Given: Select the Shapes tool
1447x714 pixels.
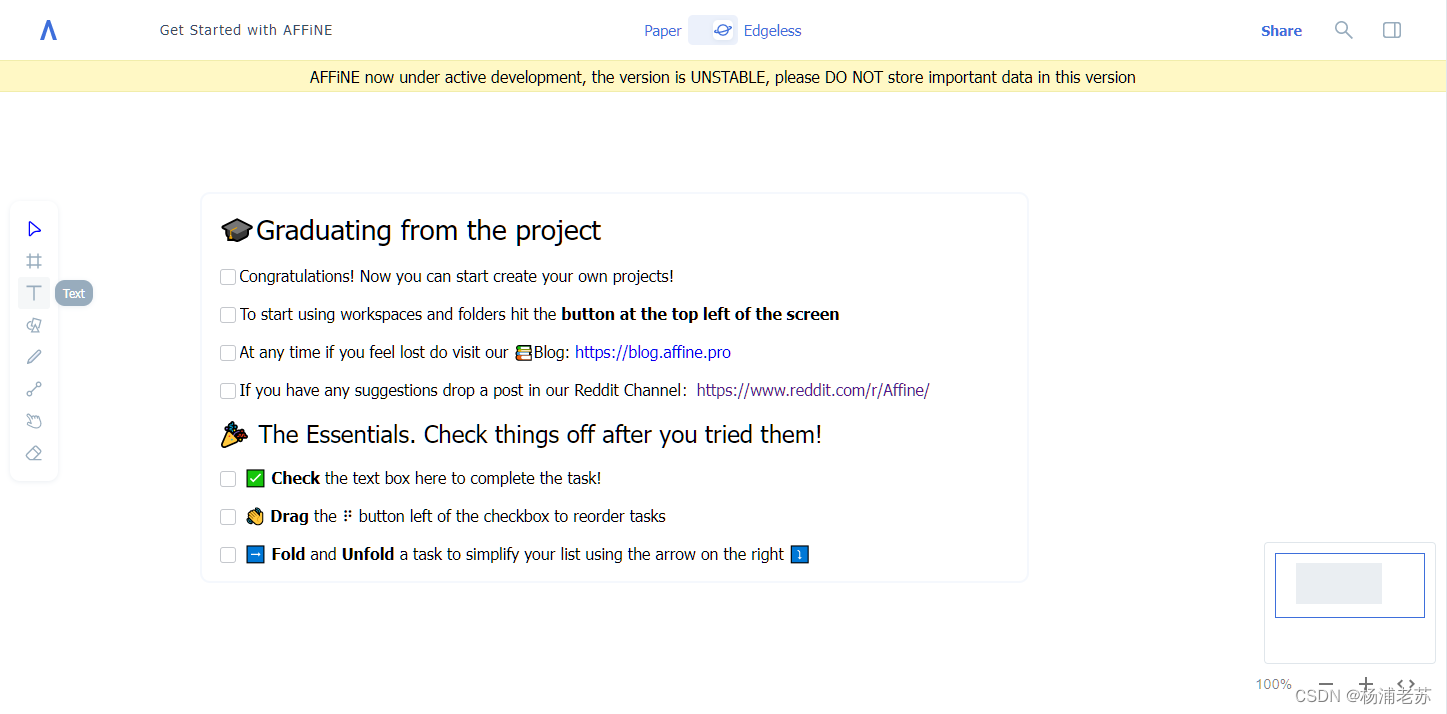Looking at the screenshot, I should tap(34, 325).
